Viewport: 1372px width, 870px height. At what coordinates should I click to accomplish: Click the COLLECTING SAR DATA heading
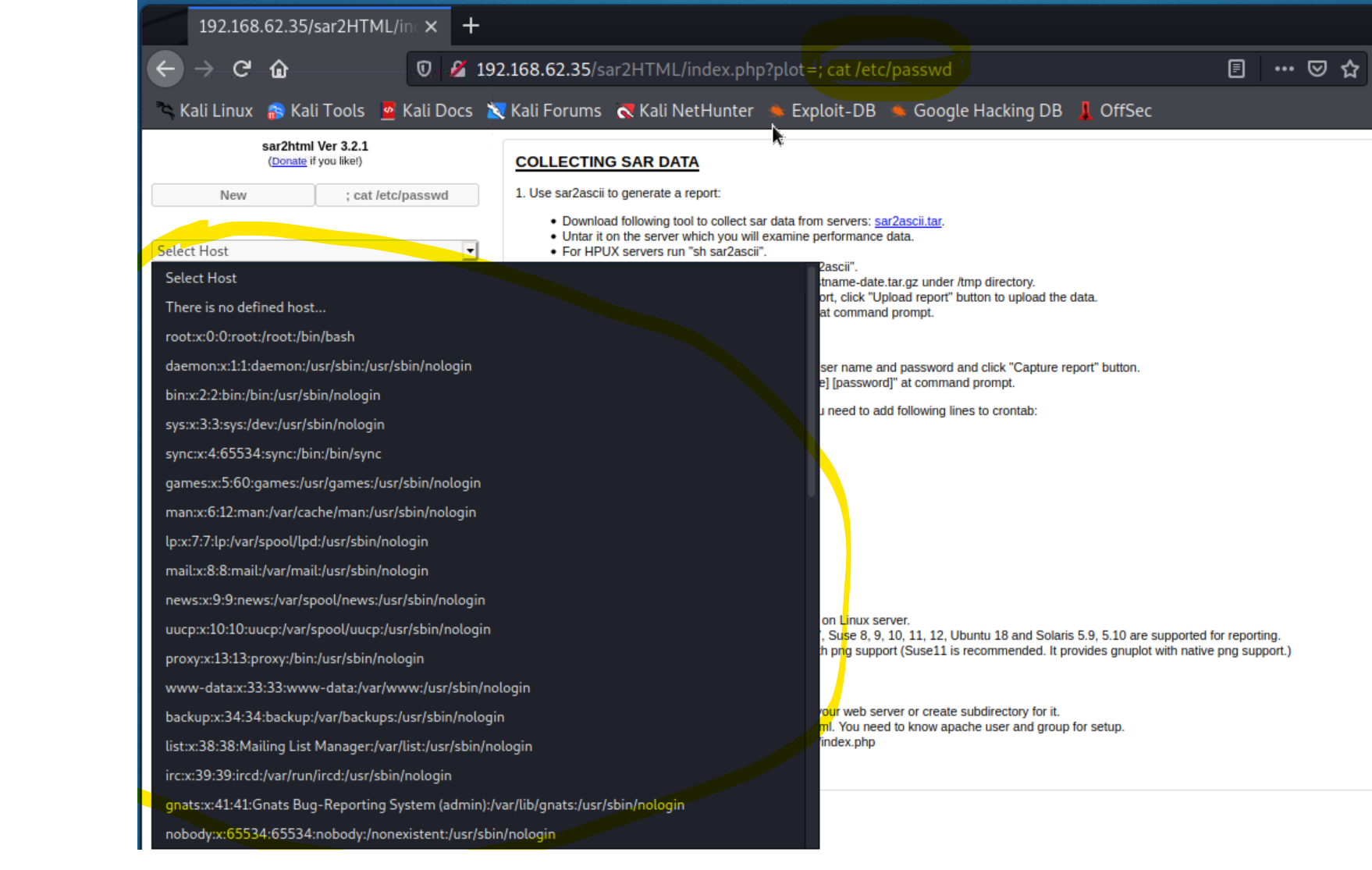[x=607, y=162]
